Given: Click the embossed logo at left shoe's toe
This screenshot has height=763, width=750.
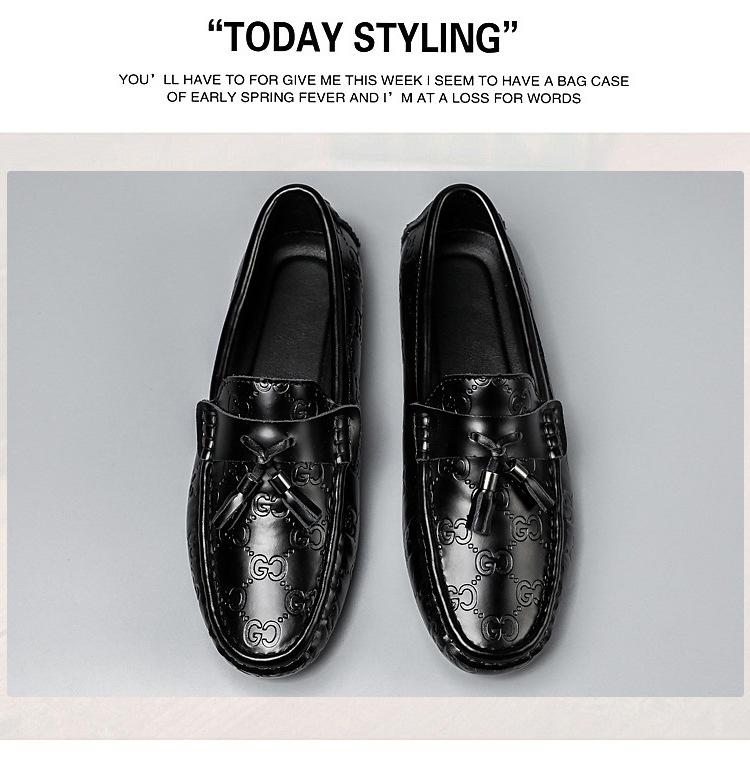Looking at the screenshot, I should point(264,633).
